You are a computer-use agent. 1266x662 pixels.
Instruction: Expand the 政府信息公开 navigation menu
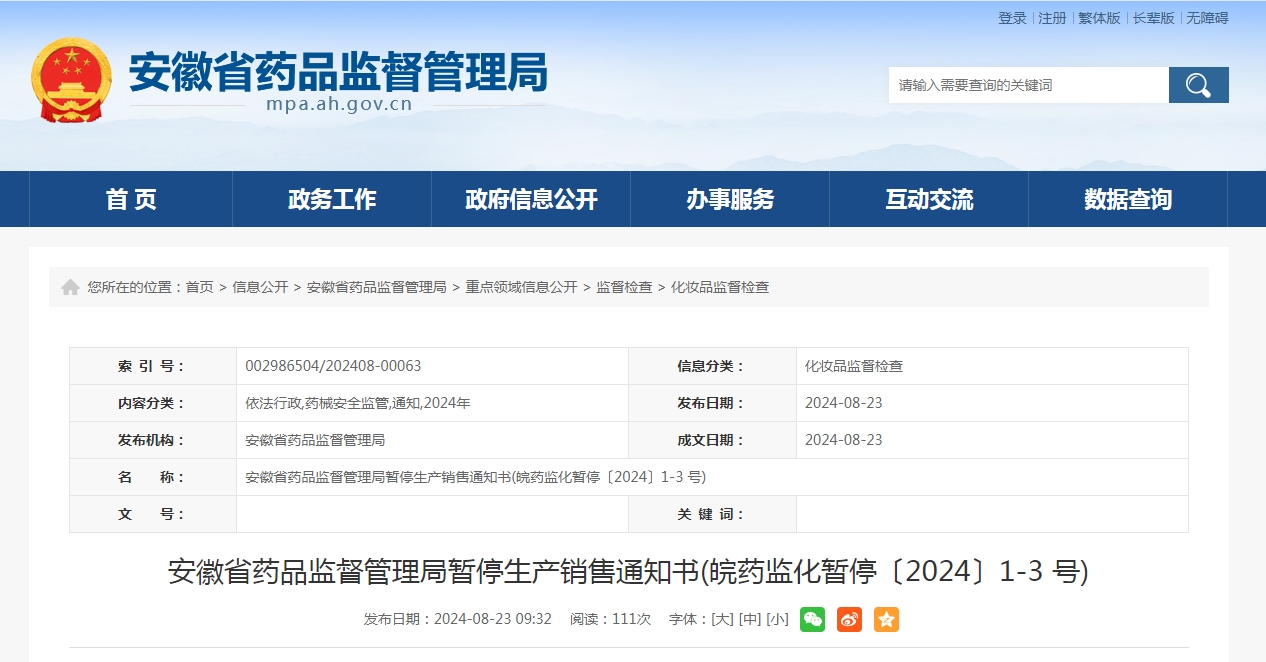[x=531, y=199]
